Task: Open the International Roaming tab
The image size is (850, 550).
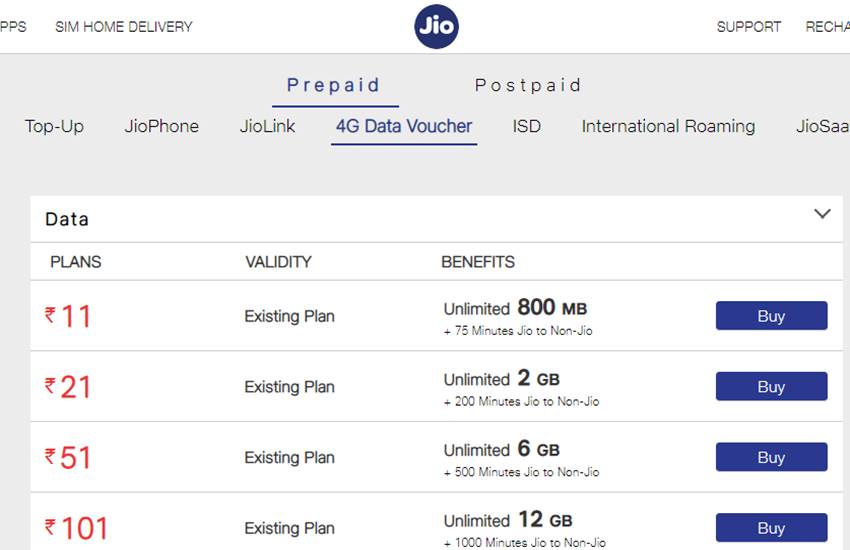Action: (668, 126)
